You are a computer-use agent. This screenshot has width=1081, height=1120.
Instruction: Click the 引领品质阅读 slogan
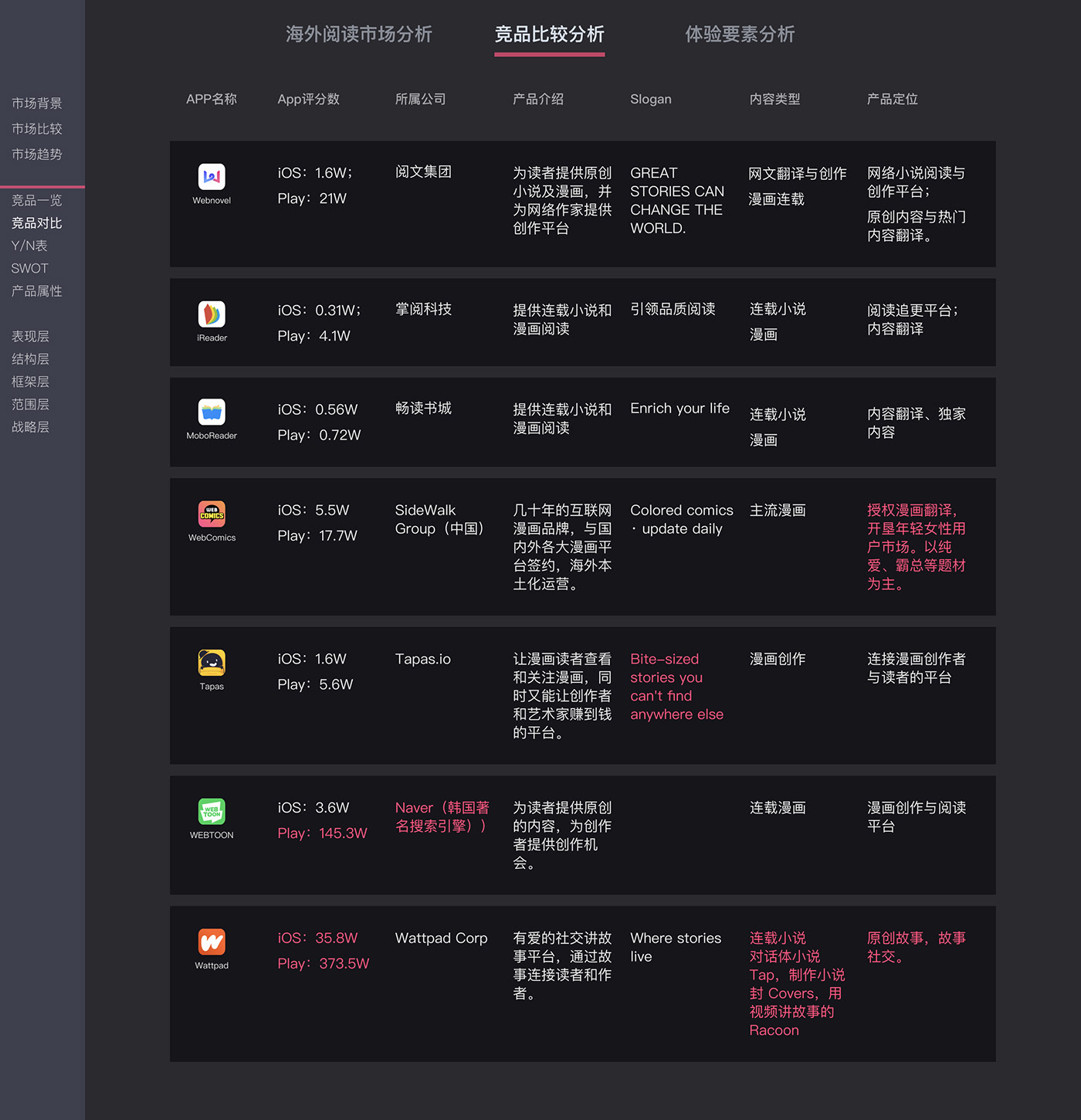click(x=673, y=309)
